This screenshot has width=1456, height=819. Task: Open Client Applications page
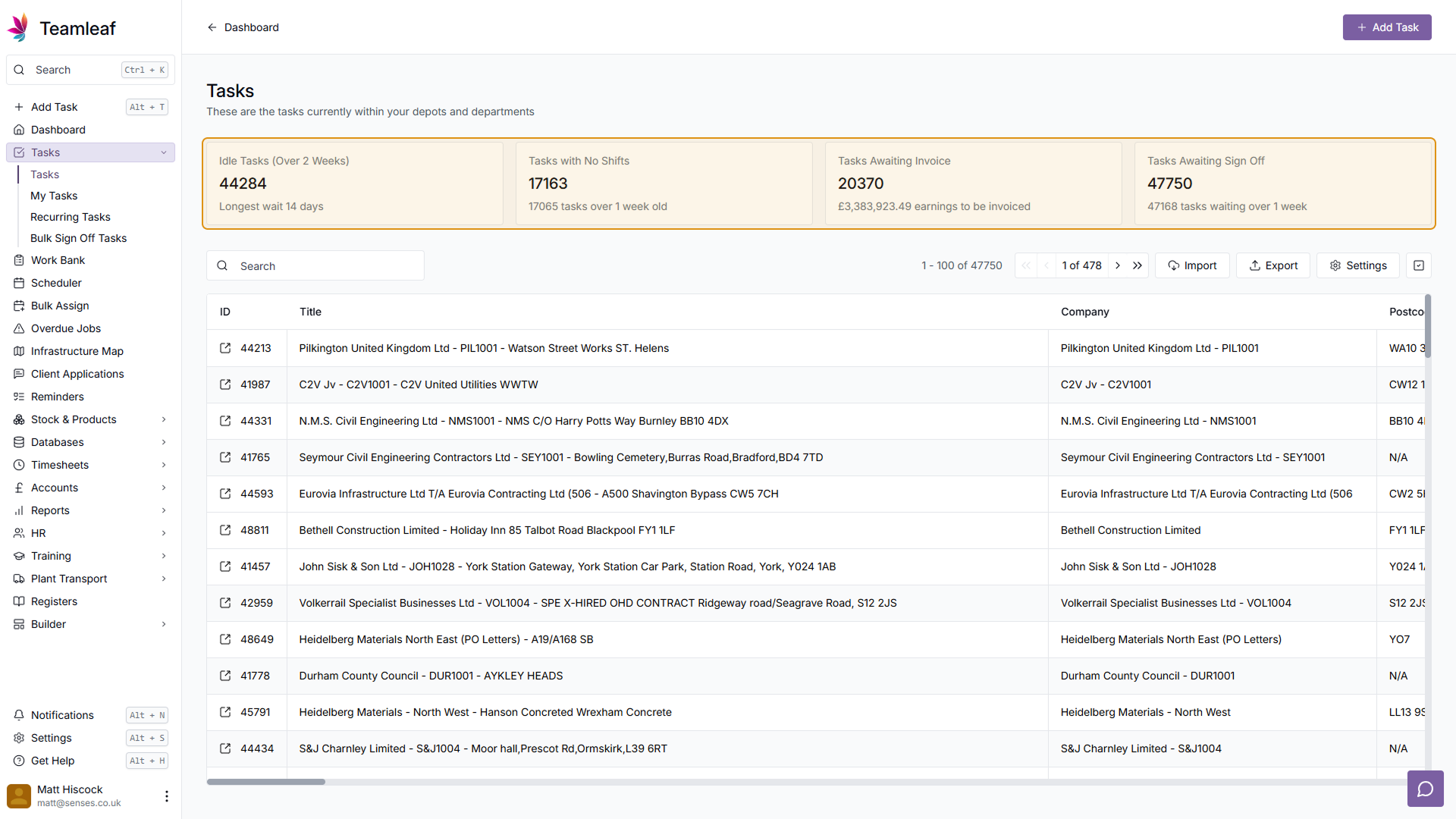[90, 374]
